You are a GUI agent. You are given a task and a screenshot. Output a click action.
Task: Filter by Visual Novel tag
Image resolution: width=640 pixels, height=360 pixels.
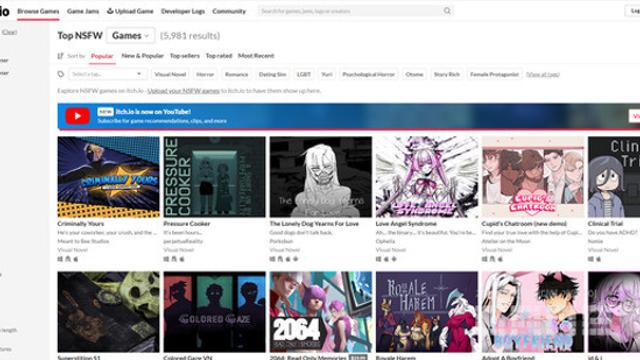[x=170, y=74]
